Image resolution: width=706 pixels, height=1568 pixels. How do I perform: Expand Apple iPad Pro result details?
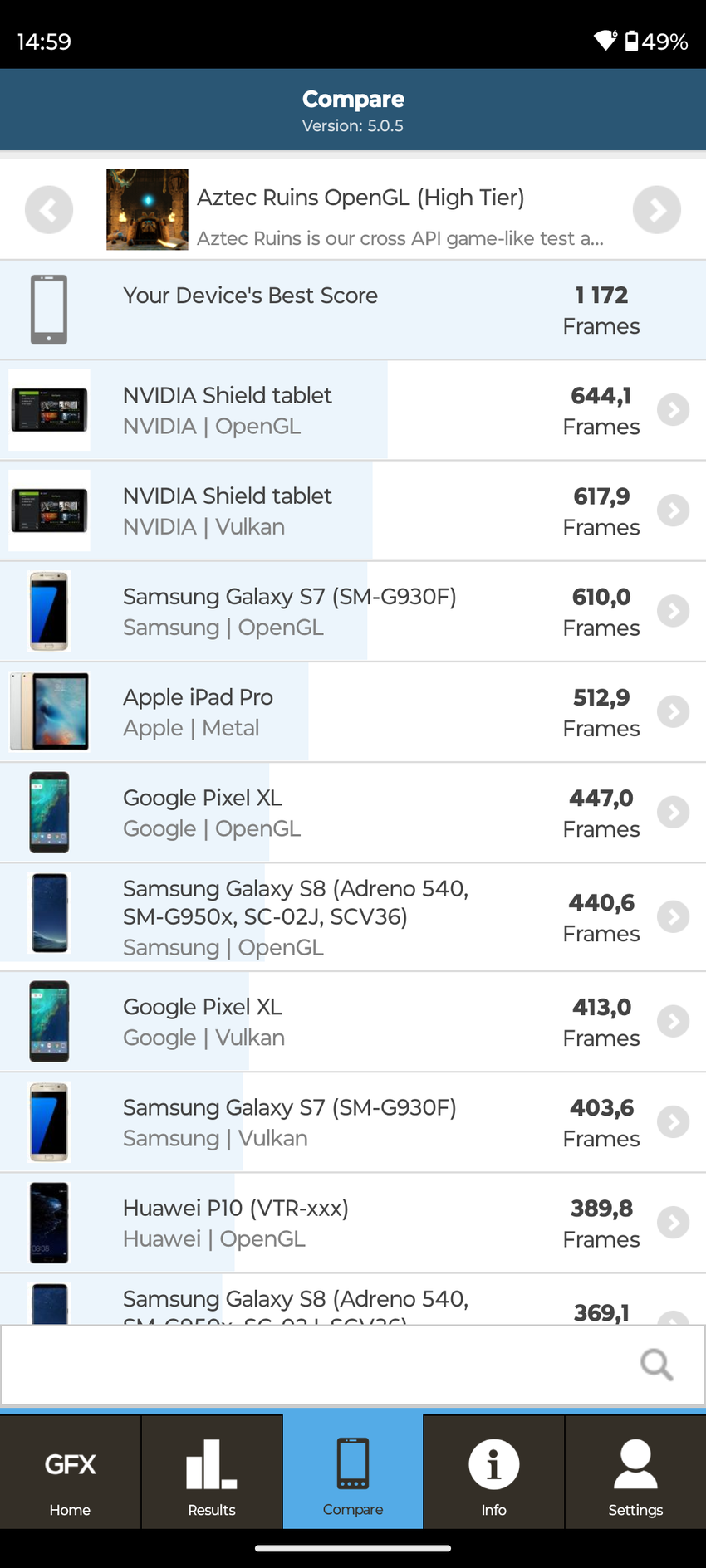coord(673,711)
